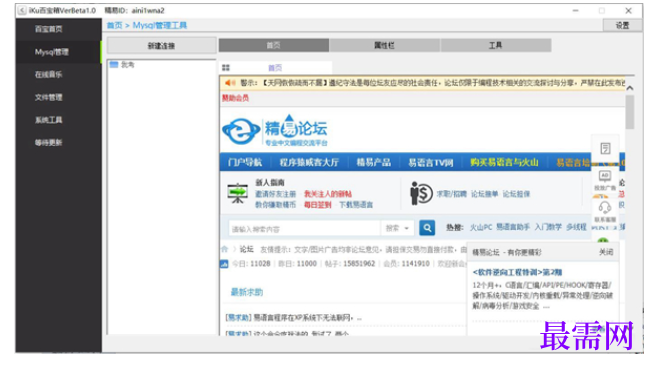Focus the forum search input field

click(304, 229)
